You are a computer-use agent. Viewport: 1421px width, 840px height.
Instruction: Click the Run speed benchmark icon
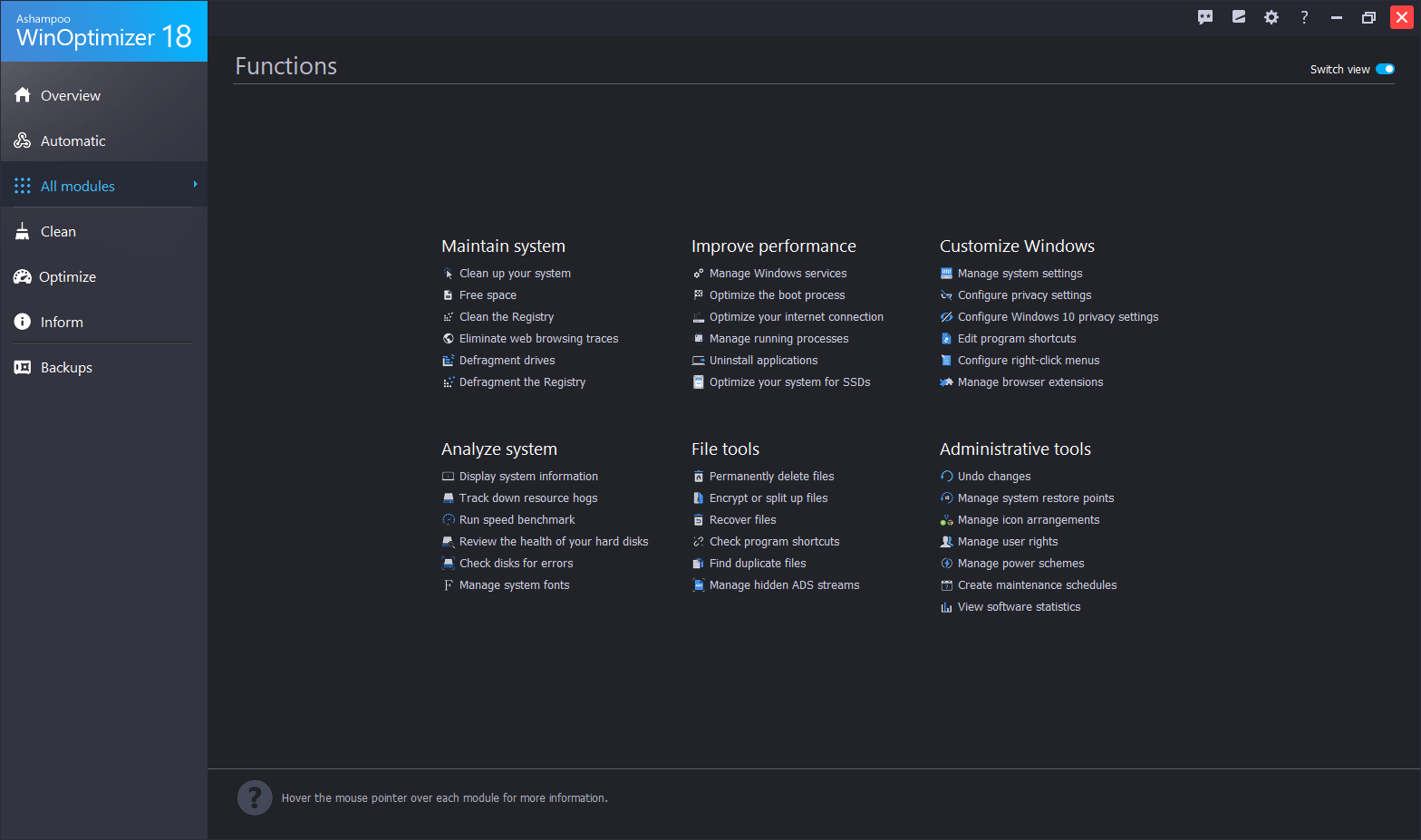coord(448,519)
